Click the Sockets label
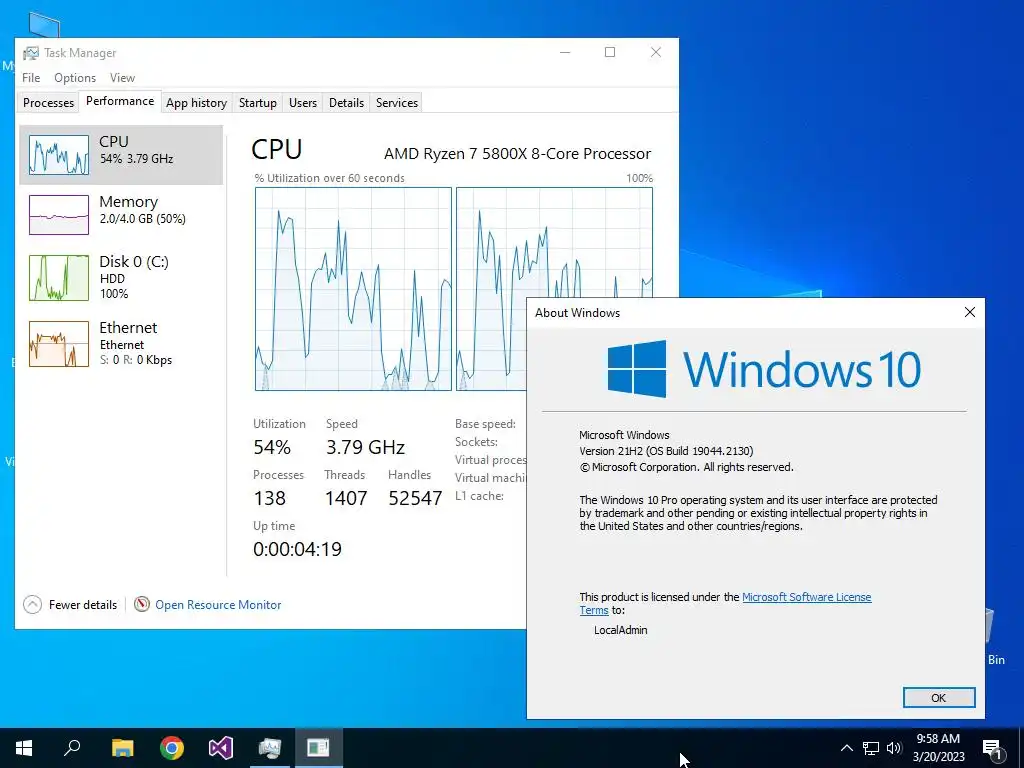This screenshot has height=768, width=1024. point(476,442)
